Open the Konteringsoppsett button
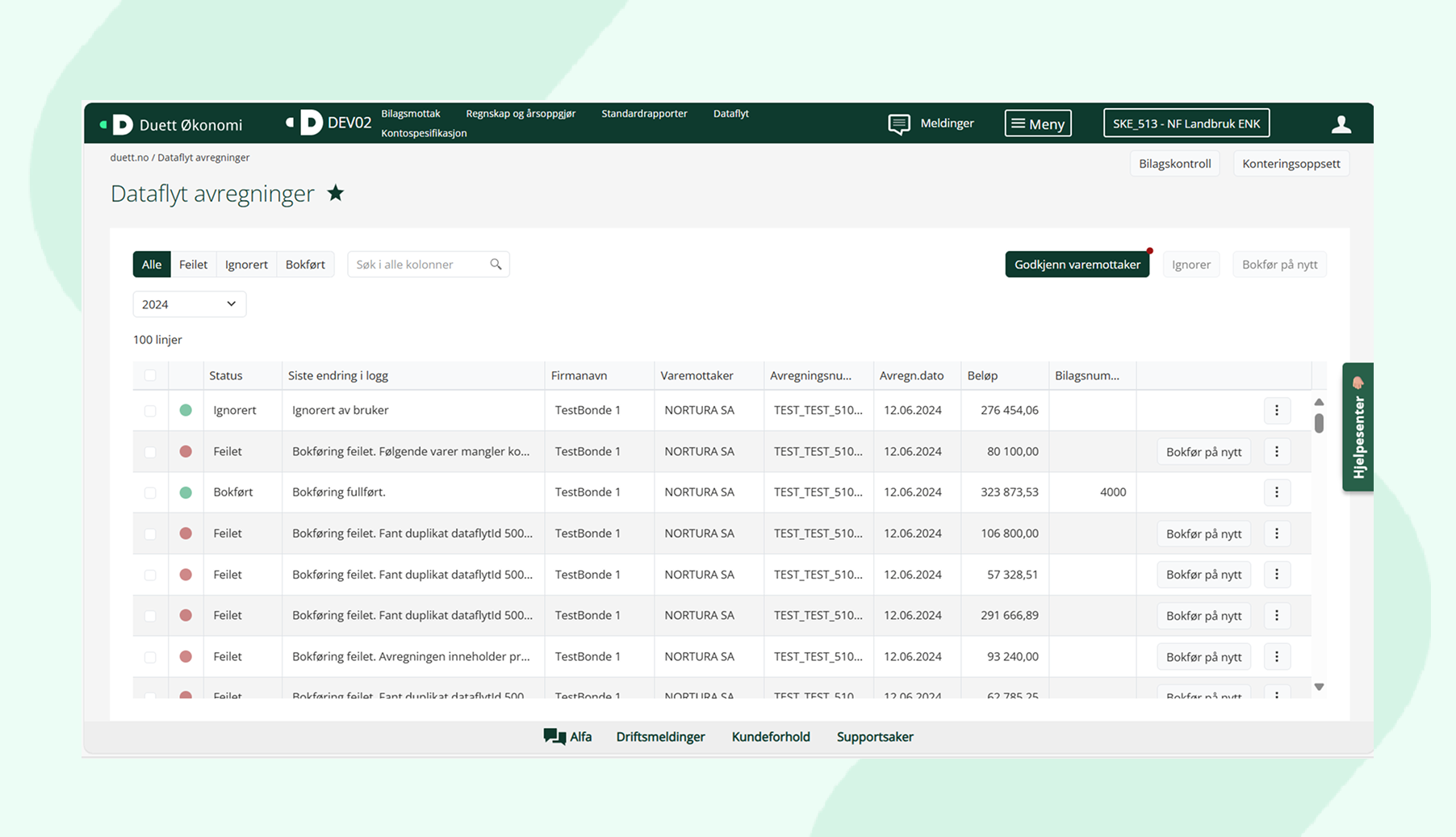This screenshot has height=837, width=1456. pos(1291,164)
